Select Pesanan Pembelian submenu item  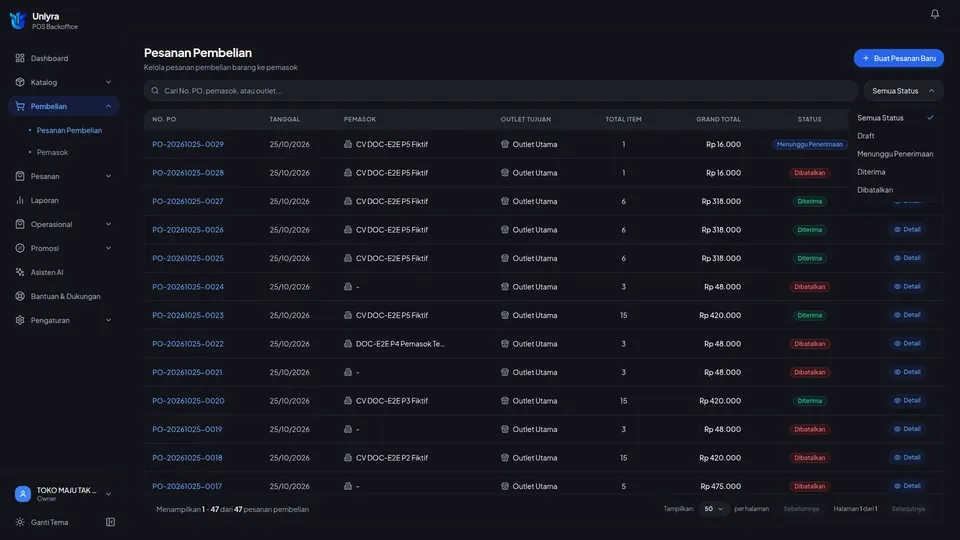point(69,130)
